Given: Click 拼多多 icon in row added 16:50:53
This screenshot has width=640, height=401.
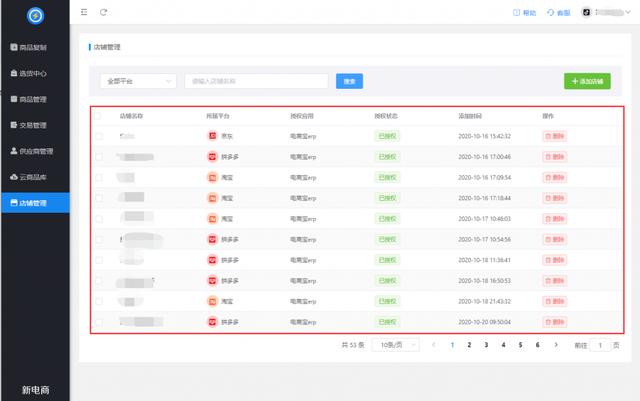Looking at the screenshot, I should coord(212,281).
